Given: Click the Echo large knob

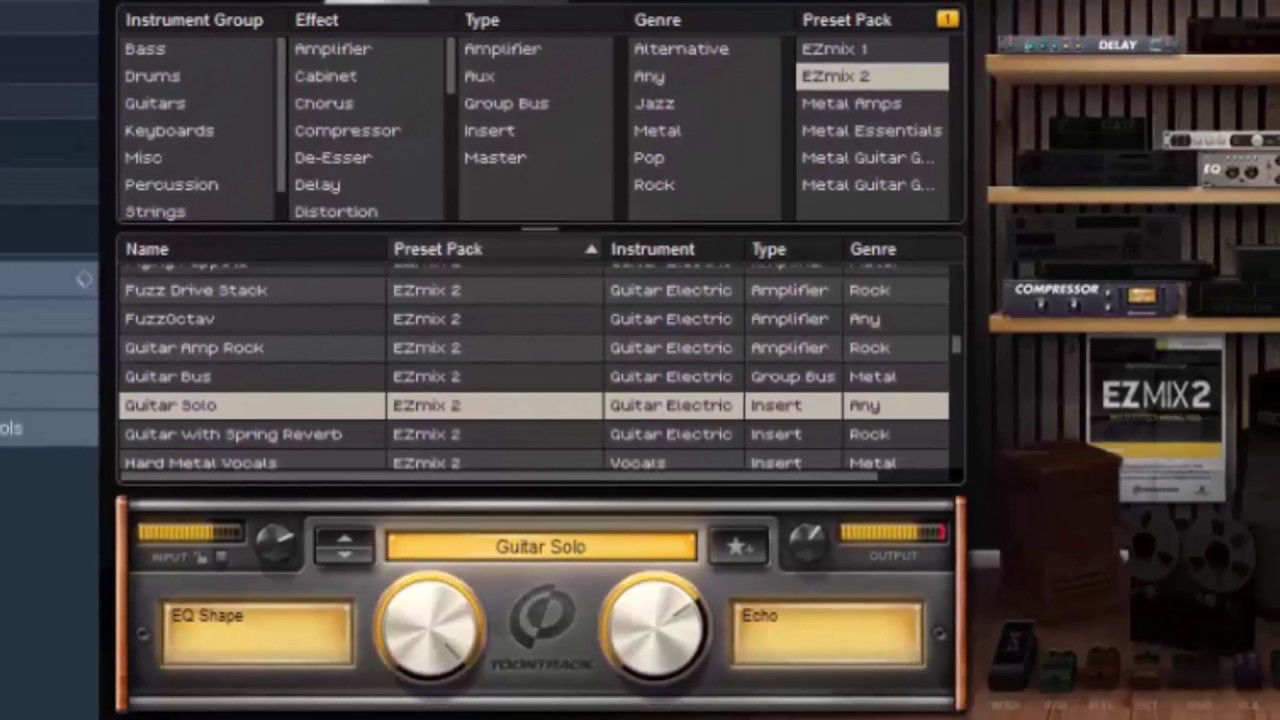Looking at the screenshot, I should point(654,630).
